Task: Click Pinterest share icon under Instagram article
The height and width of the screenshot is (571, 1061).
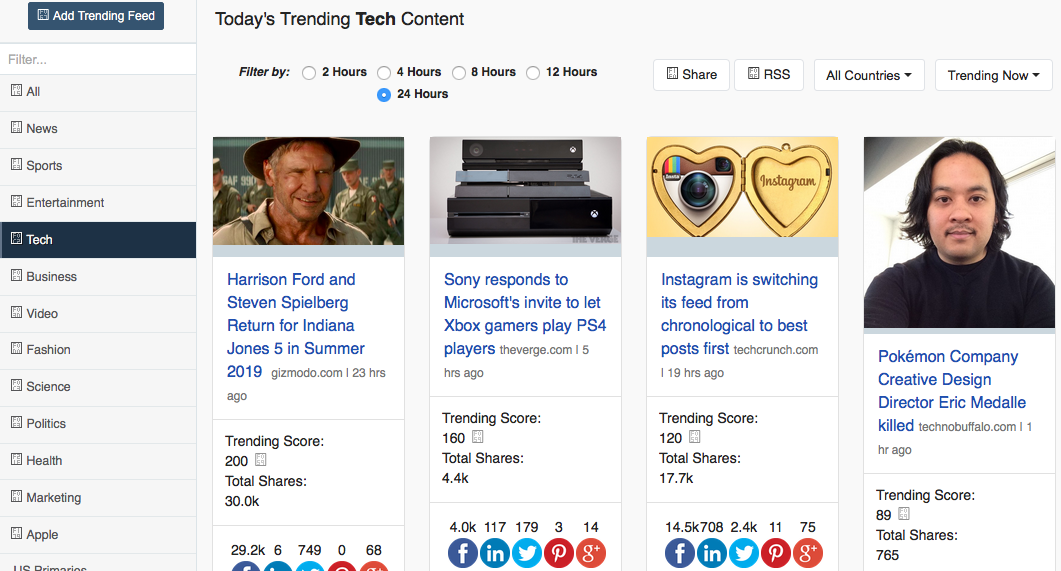Action: (775, 553)
